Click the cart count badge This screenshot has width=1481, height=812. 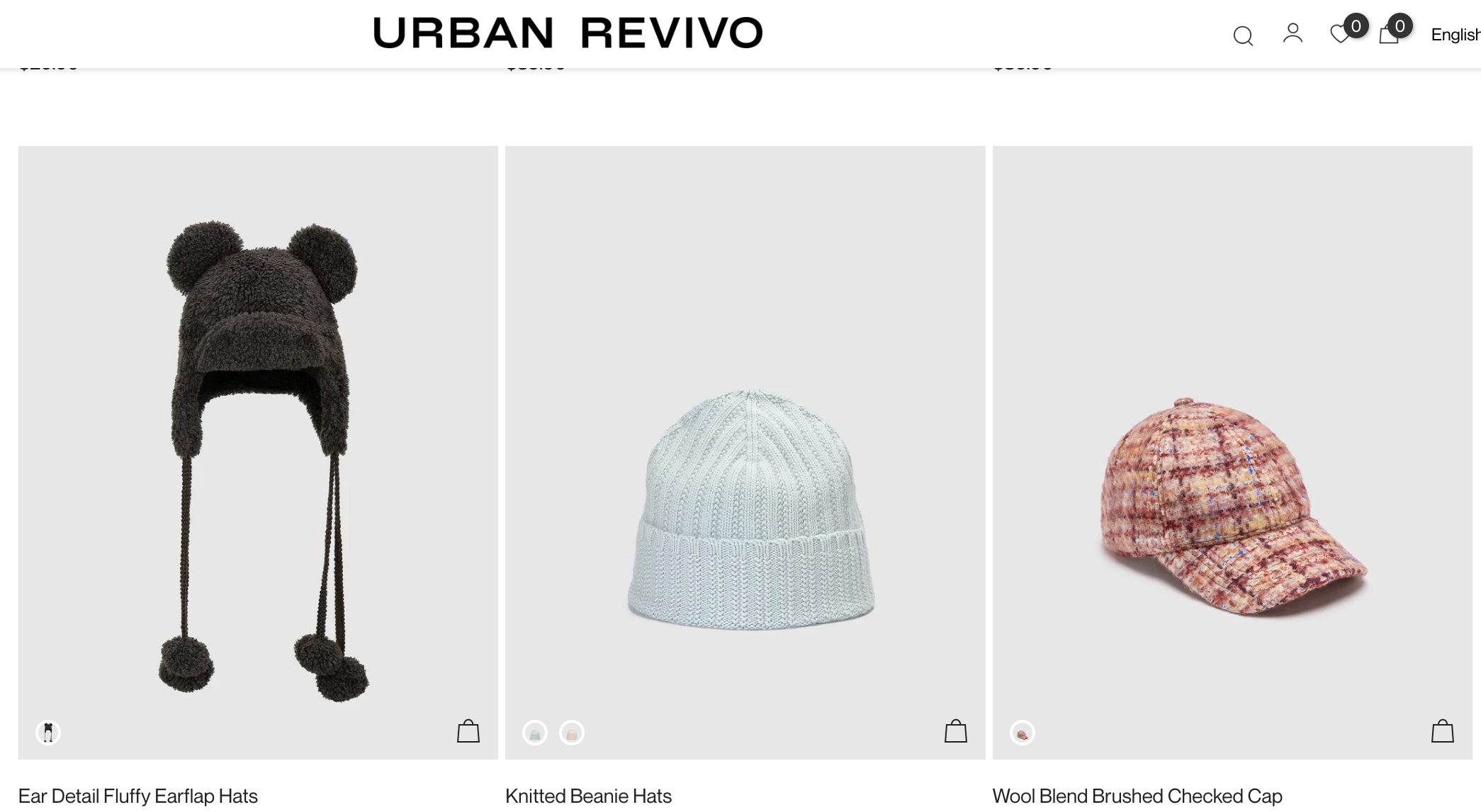point(1400,26)
